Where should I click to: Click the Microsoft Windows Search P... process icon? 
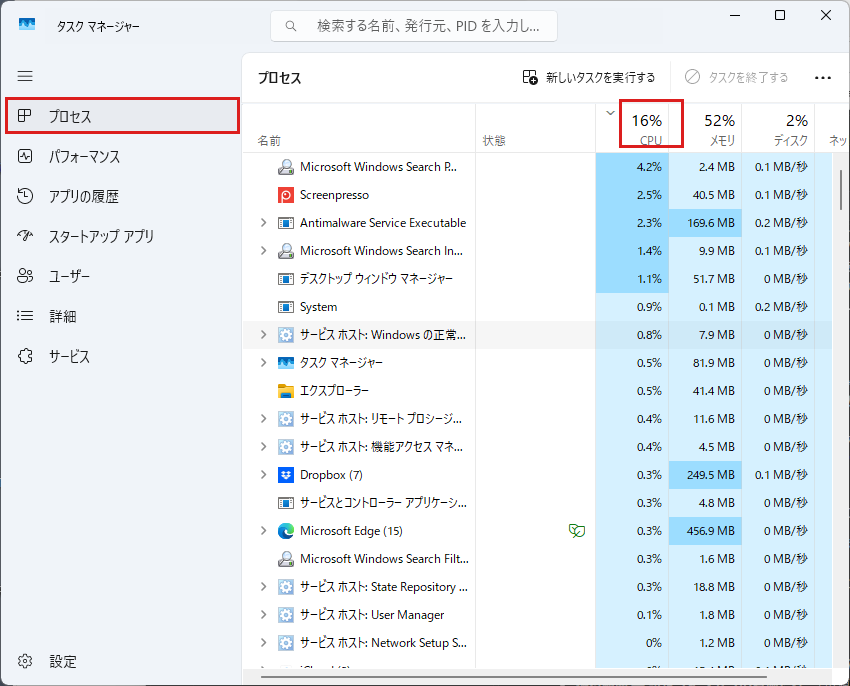[x=286, y=166]
